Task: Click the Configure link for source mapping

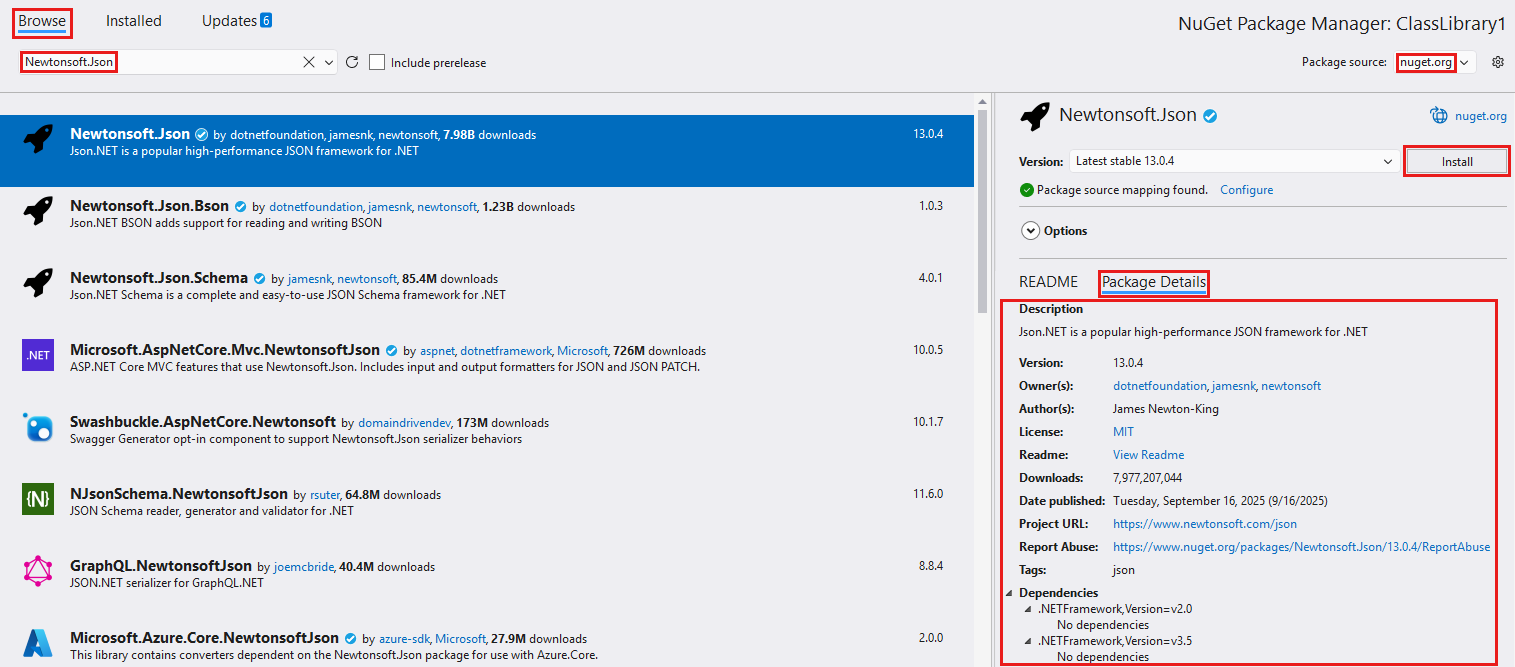Action: (x=1247, y=190)
